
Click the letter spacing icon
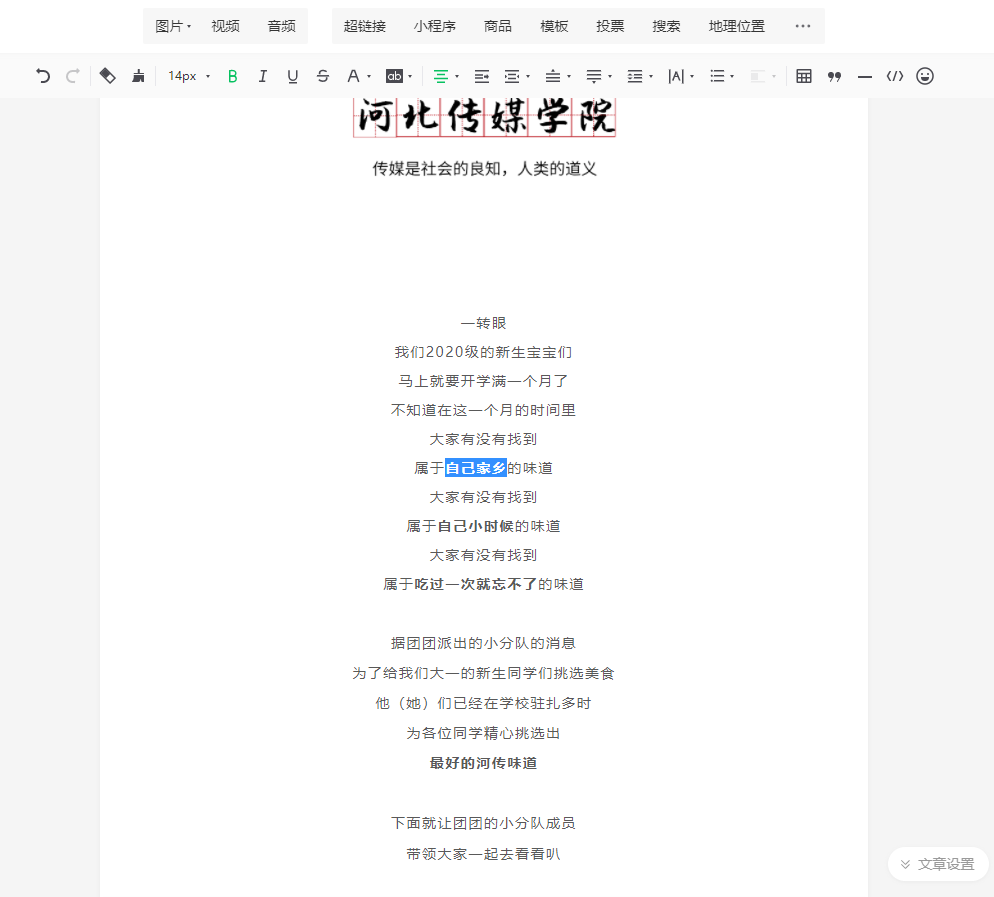676,77
